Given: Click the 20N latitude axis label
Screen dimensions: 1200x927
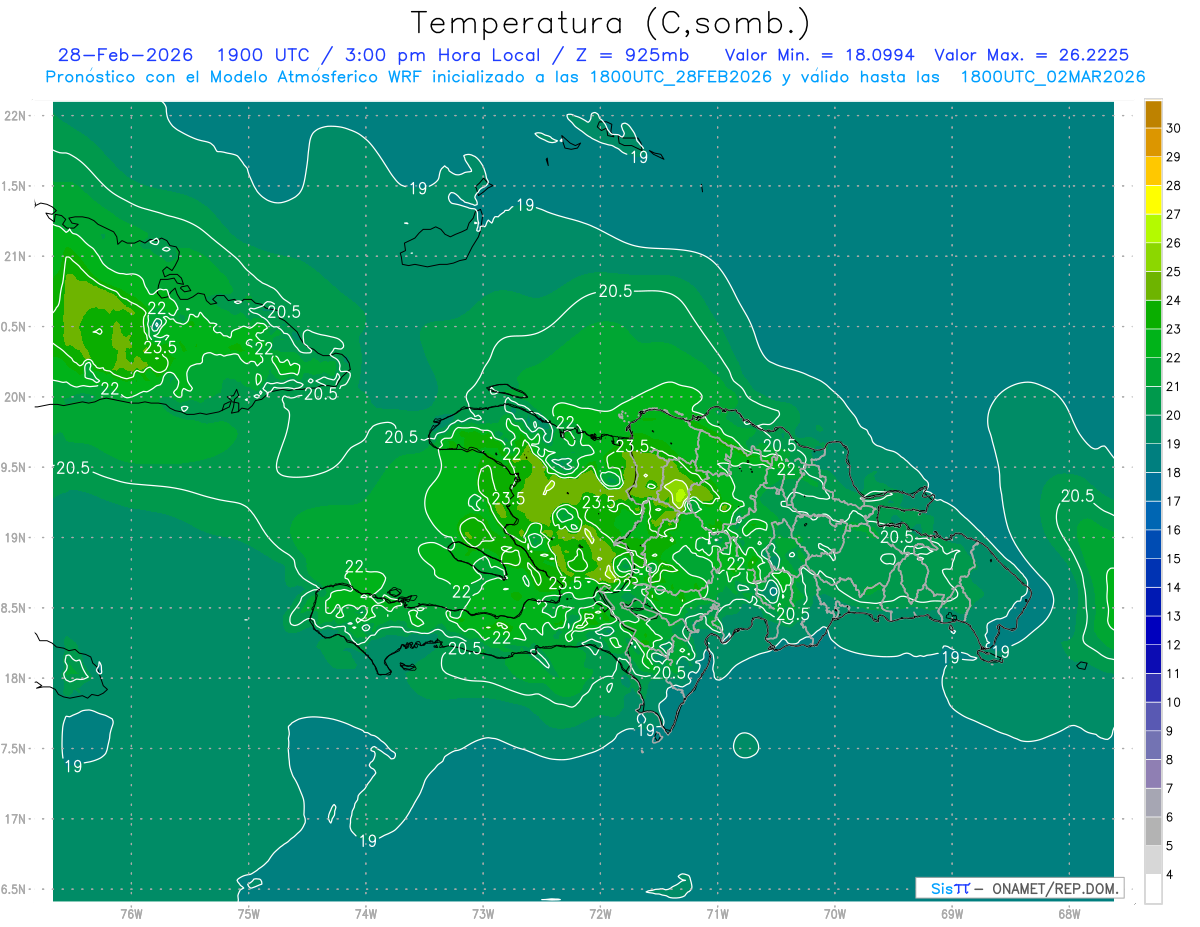Looking at the screenshot, I should pyautogui.click(x=16, y=397).
